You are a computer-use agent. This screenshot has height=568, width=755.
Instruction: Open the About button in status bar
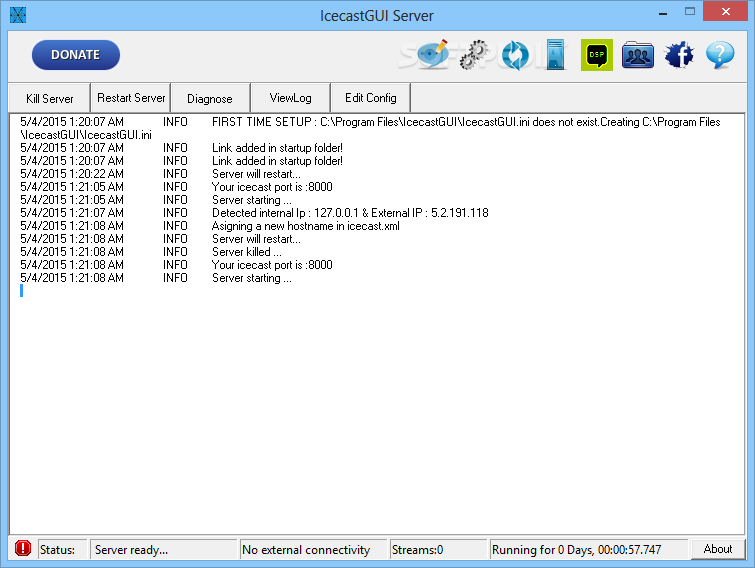(717, 549)
